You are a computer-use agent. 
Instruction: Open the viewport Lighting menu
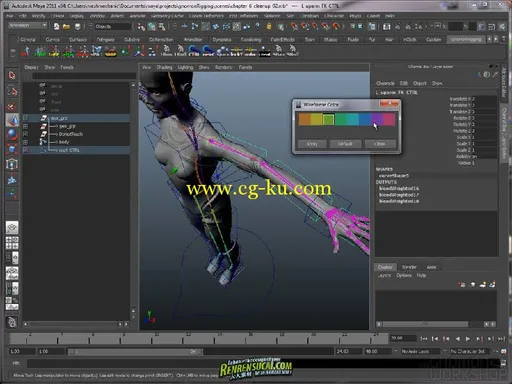tap(185, 67)
